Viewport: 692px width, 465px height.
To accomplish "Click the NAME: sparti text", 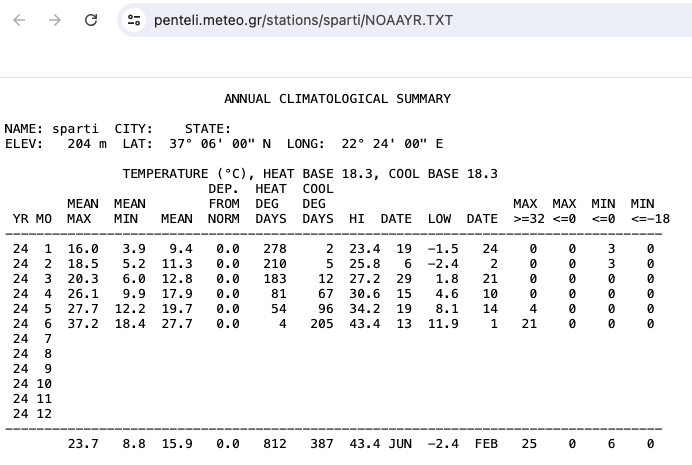I will (x=51, y=129).
